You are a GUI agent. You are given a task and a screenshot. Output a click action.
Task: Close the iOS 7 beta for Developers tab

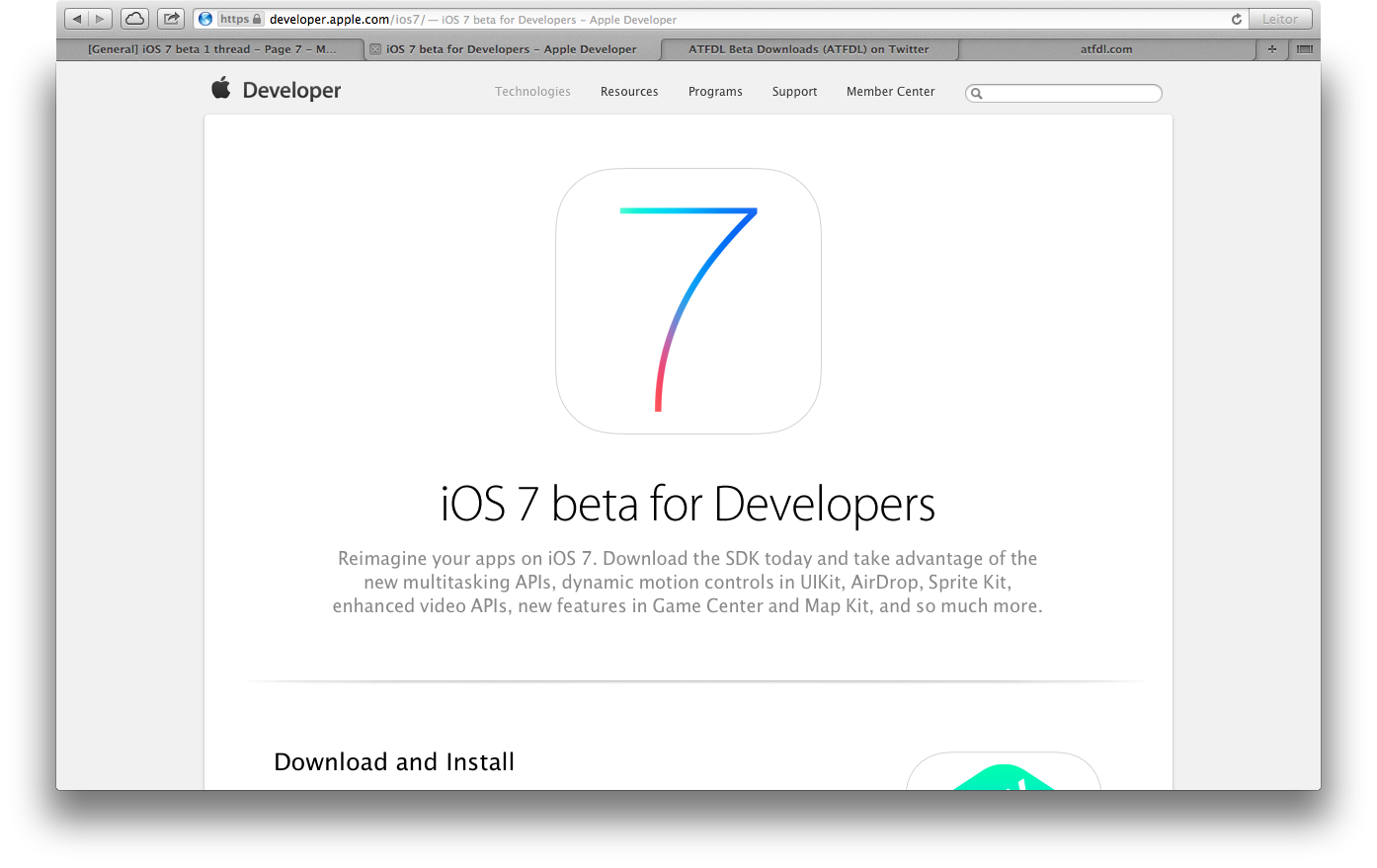(x=375, y=49)
